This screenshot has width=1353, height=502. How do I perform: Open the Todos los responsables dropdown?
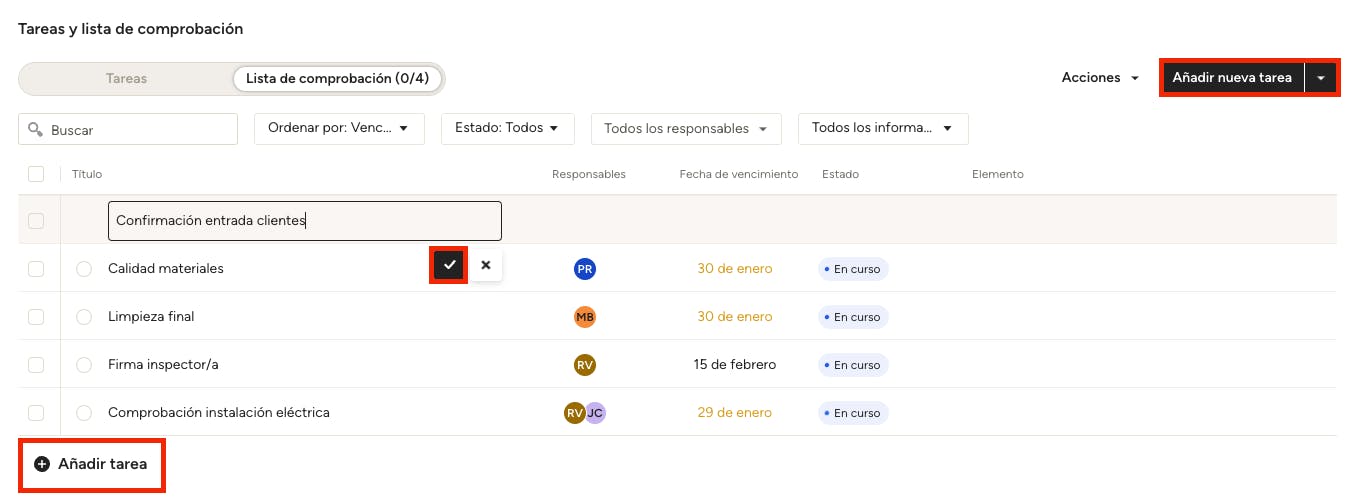(x=685, y=128)
